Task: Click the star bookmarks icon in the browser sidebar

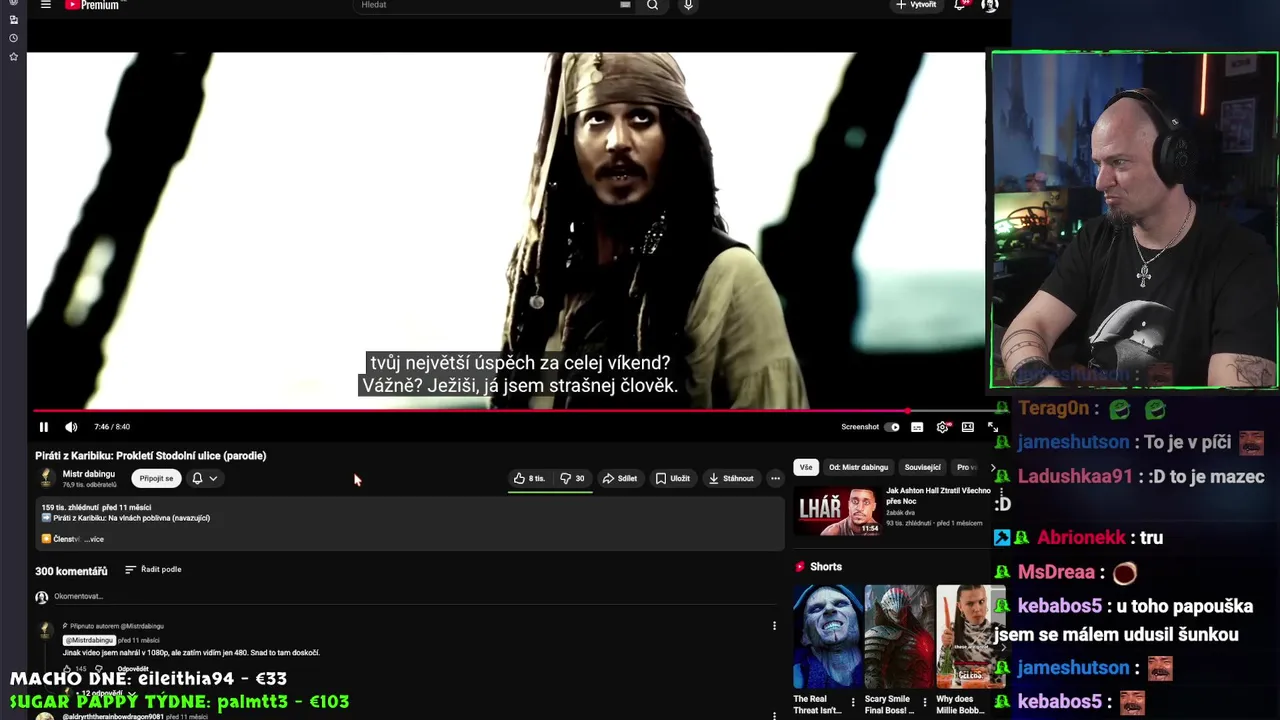Action: 13,57
